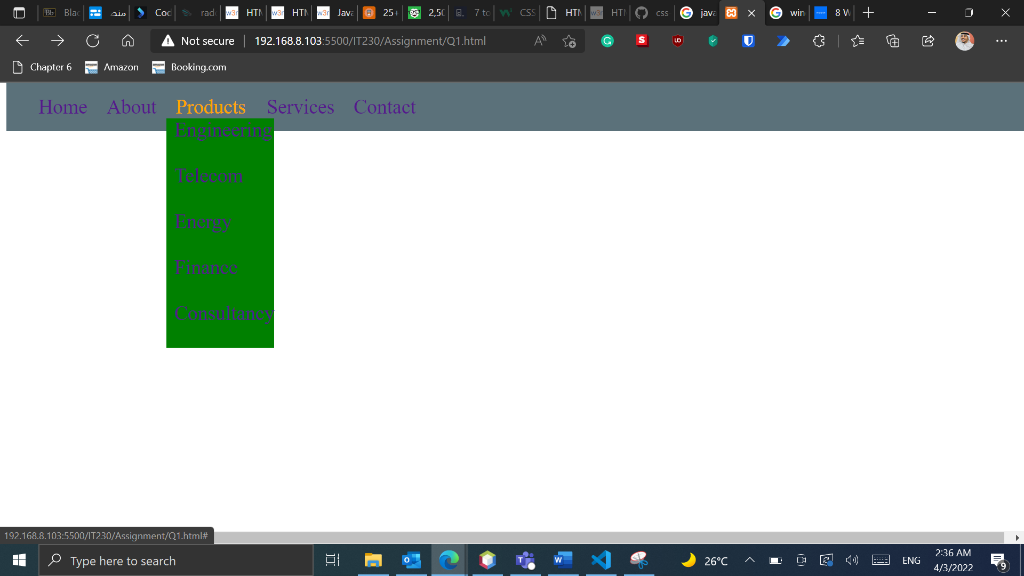Screen dimensions: 1024x576
Task: Select Services in the navigation menu
Action: (300, 107)
